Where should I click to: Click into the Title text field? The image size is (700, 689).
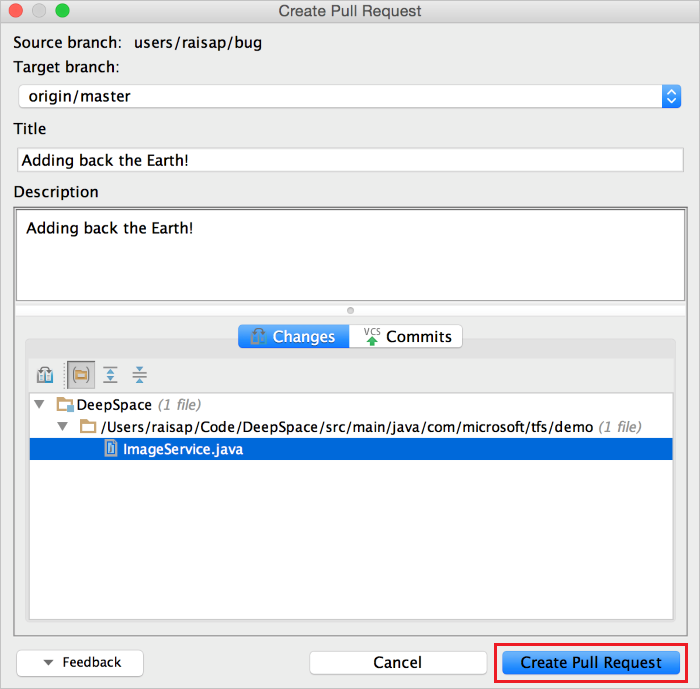349,160
